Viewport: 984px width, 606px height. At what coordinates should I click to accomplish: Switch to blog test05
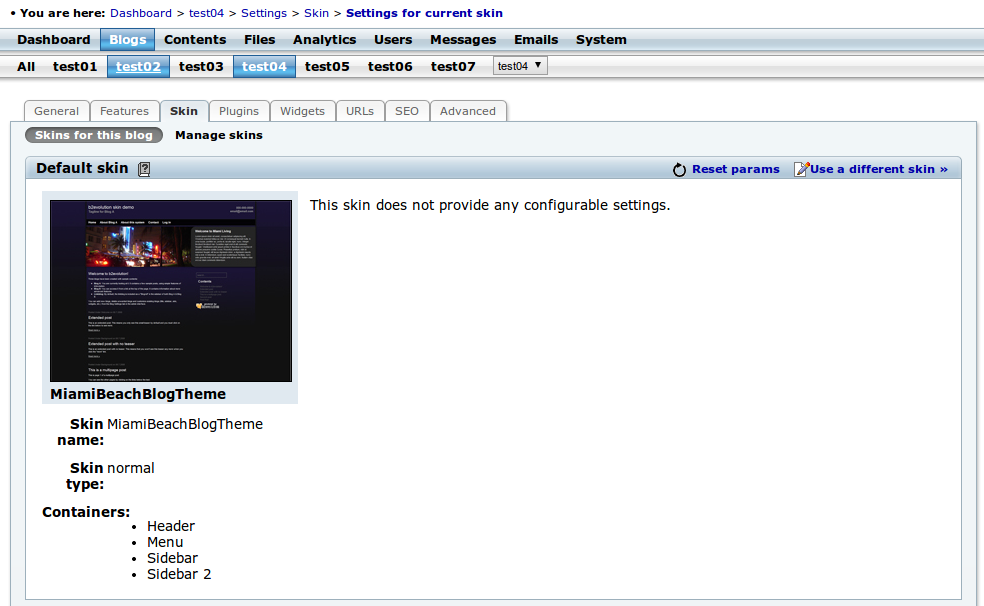click(327, 66)
